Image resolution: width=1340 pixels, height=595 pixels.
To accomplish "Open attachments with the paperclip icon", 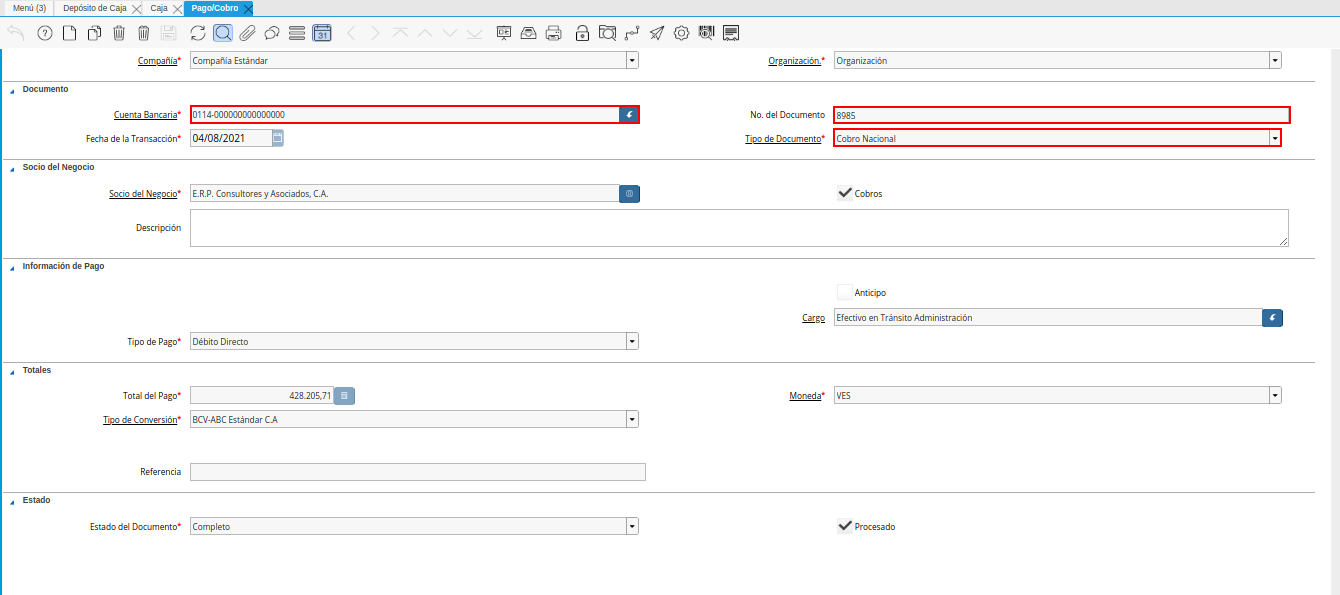I will (247, 33).
